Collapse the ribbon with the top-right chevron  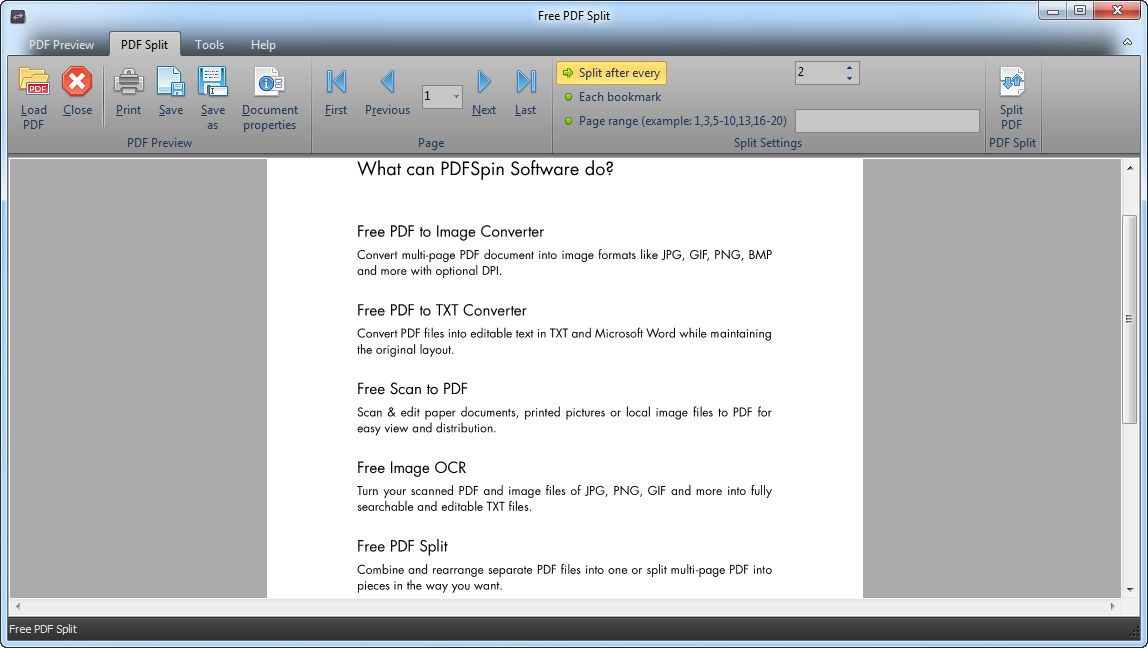1128,42
